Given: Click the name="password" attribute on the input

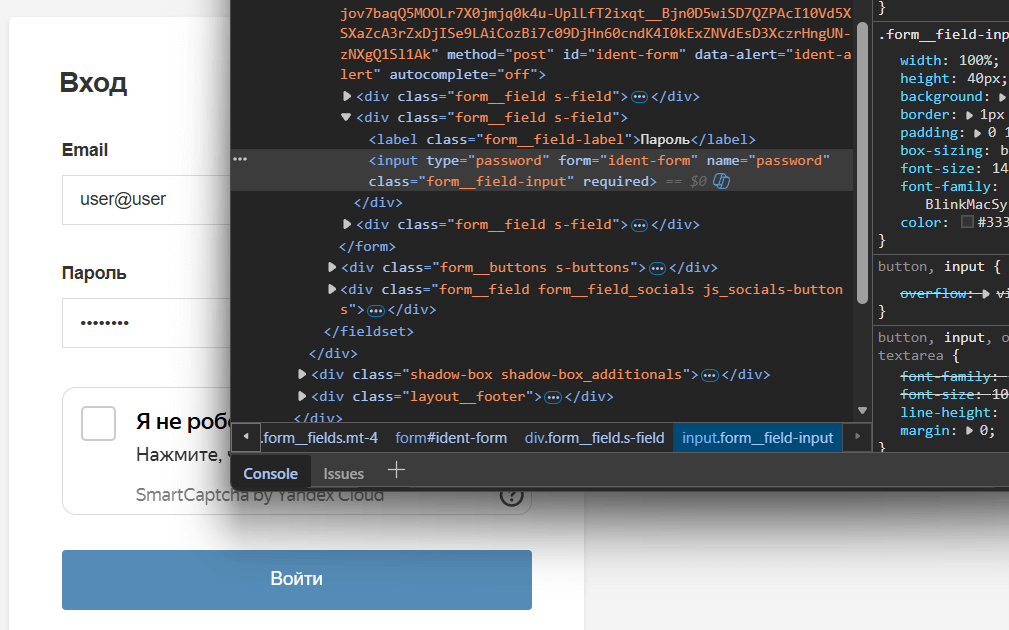Looking at the screenshot, I should point(768,160).
